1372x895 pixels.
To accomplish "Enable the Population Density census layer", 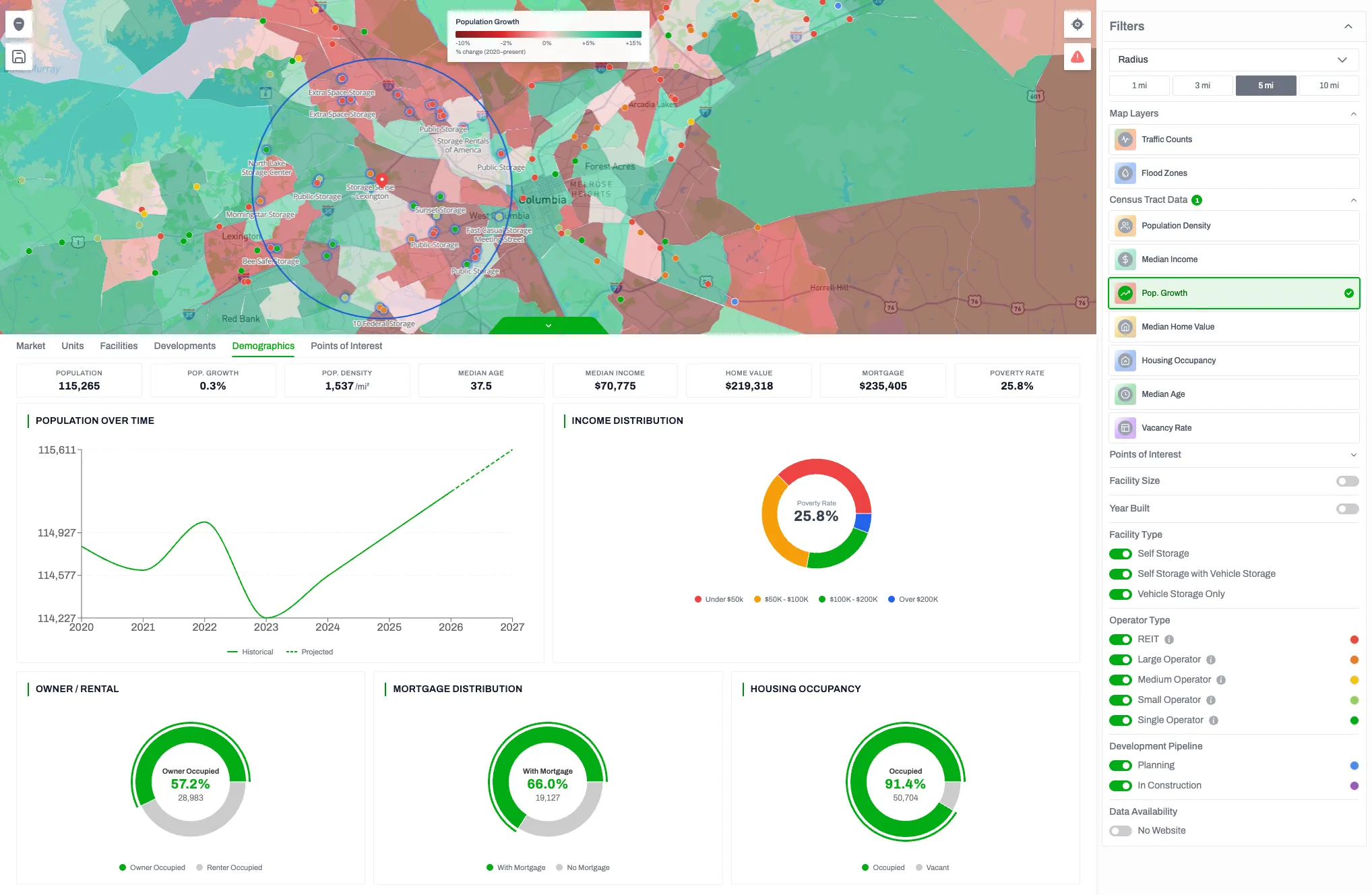I will coord(1233,226).
